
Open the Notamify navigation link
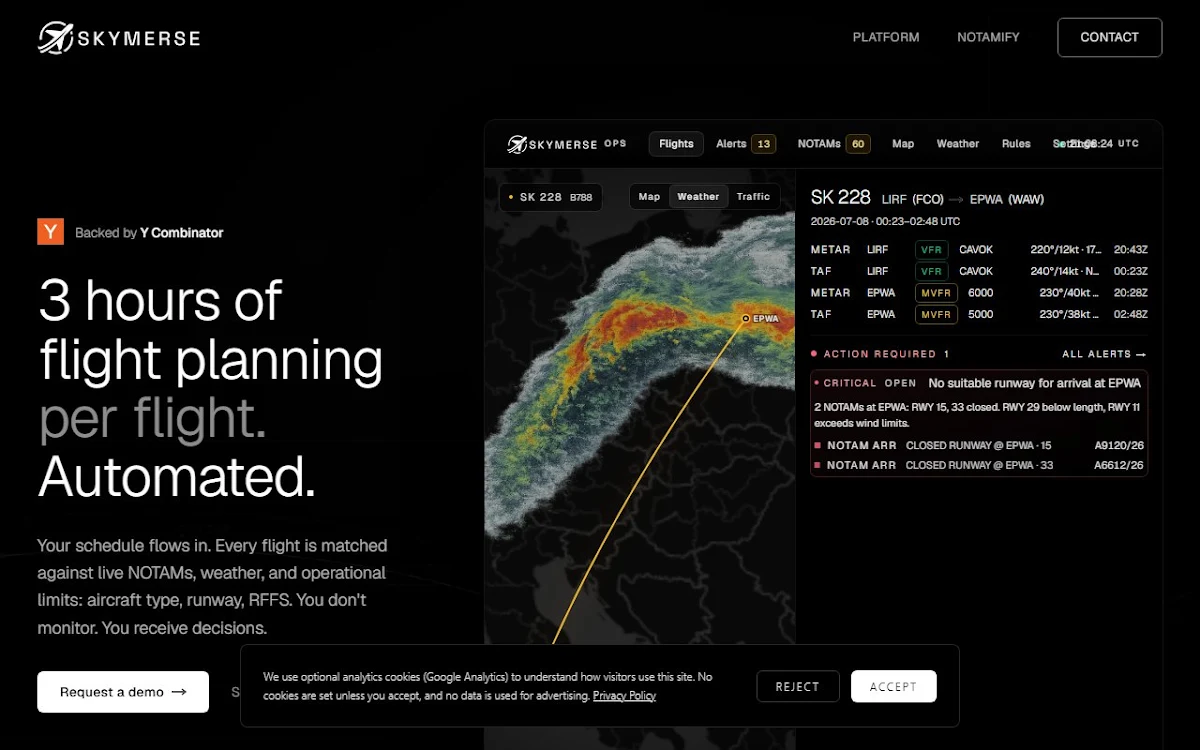pos(988,37)
